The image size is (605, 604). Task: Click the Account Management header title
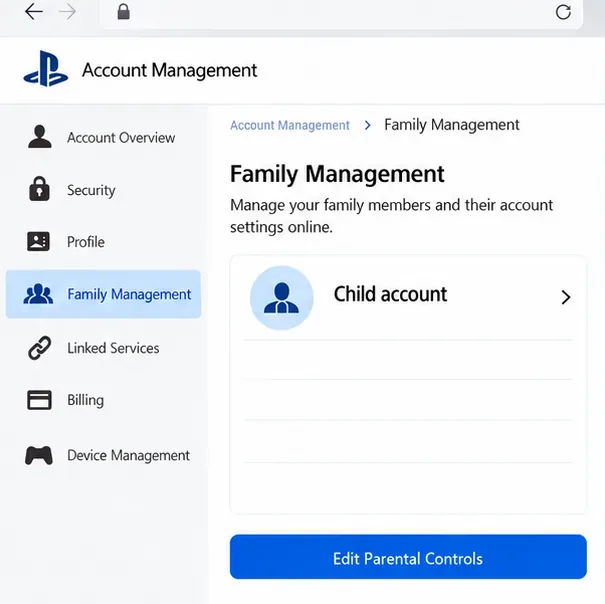point(169,70)
